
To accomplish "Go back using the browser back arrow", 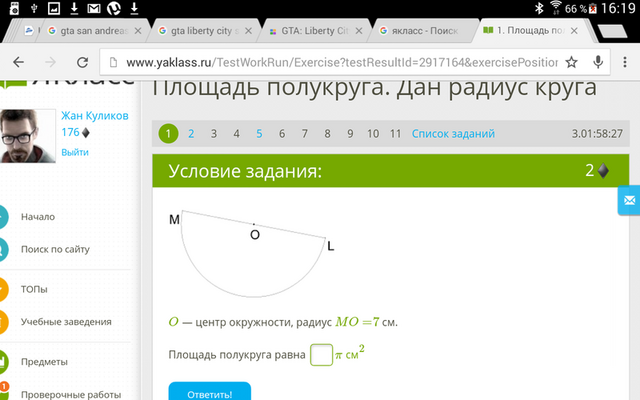I will [x=18, y=62].
